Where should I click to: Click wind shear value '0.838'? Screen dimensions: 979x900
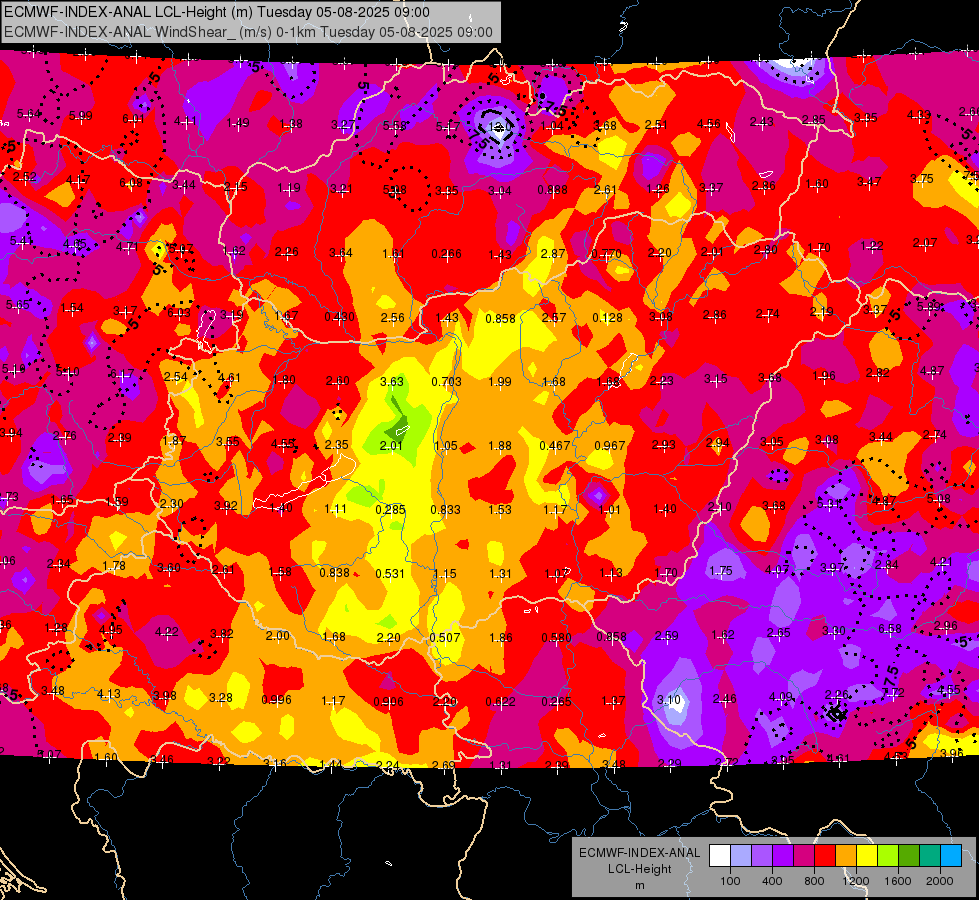pos(335,572)
